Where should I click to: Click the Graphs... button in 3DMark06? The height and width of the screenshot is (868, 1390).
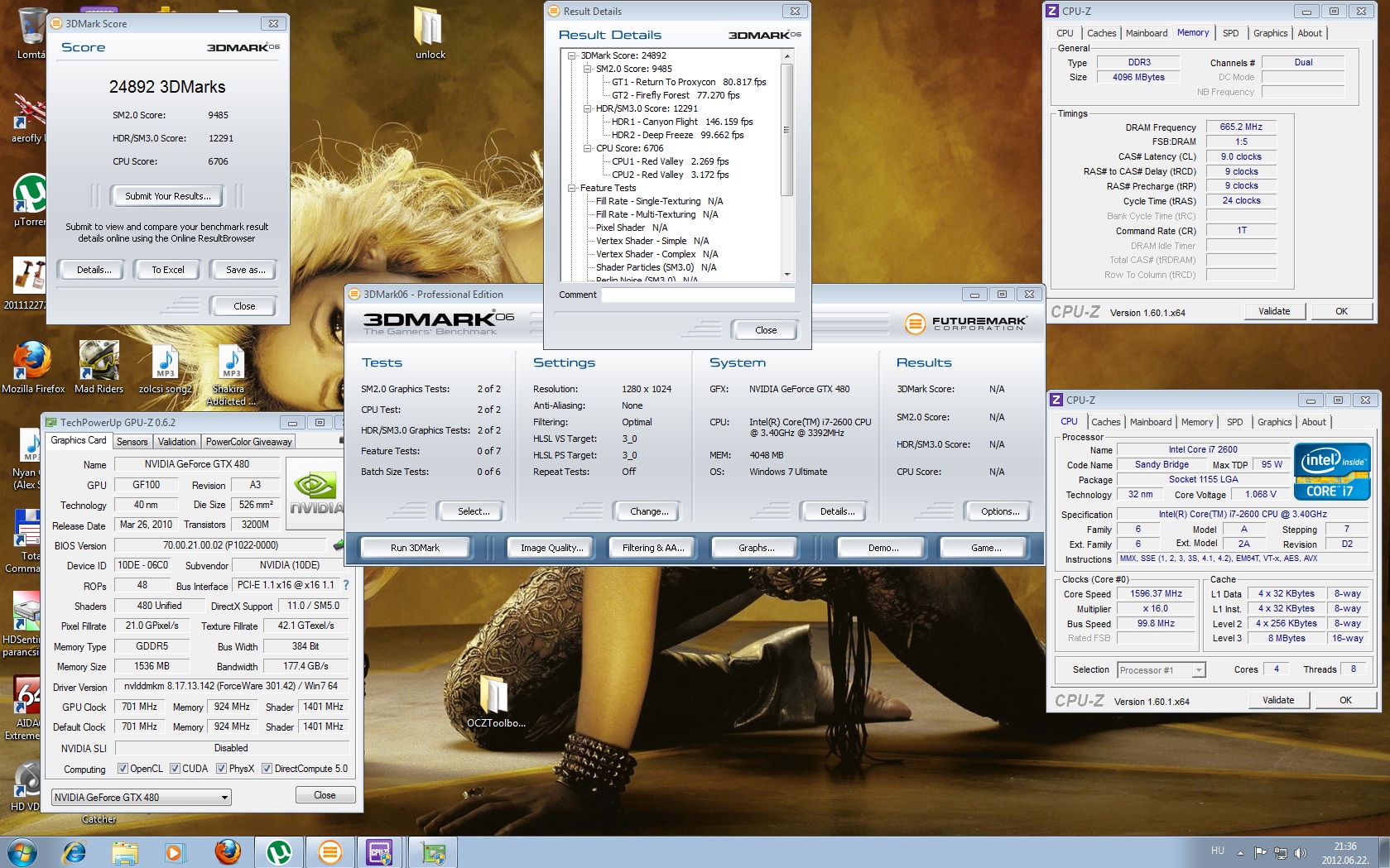757,548
